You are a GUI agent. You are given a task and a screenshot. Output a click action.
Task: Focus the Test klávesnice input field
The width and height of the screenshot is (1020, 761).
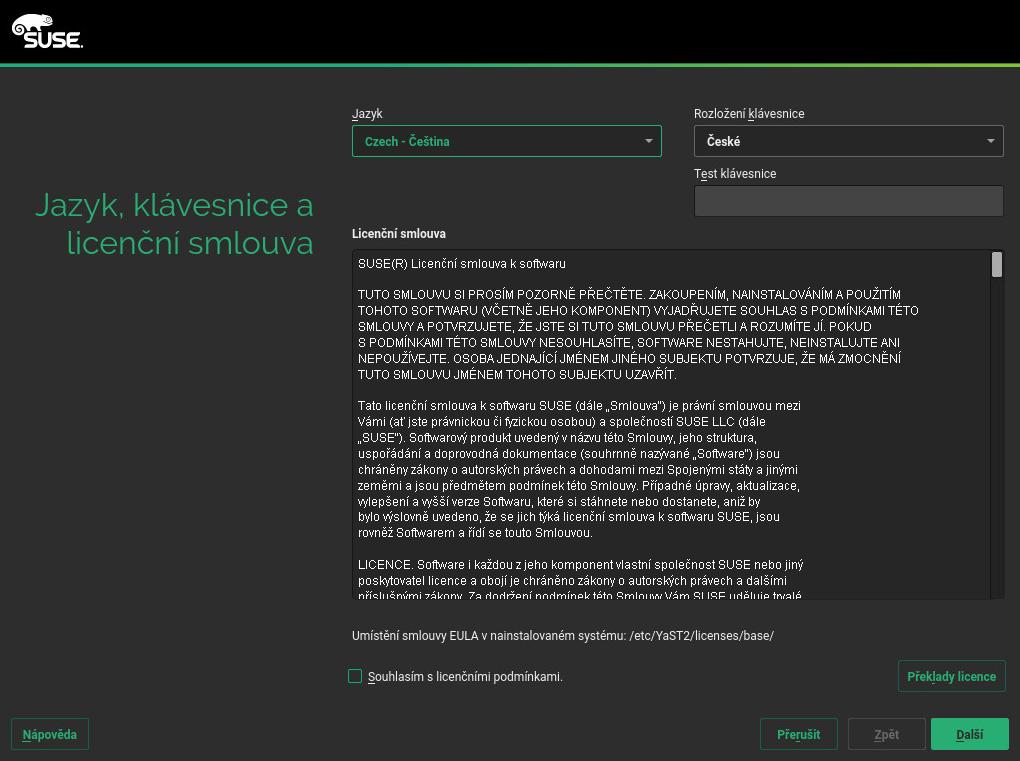tap(848, 201)
